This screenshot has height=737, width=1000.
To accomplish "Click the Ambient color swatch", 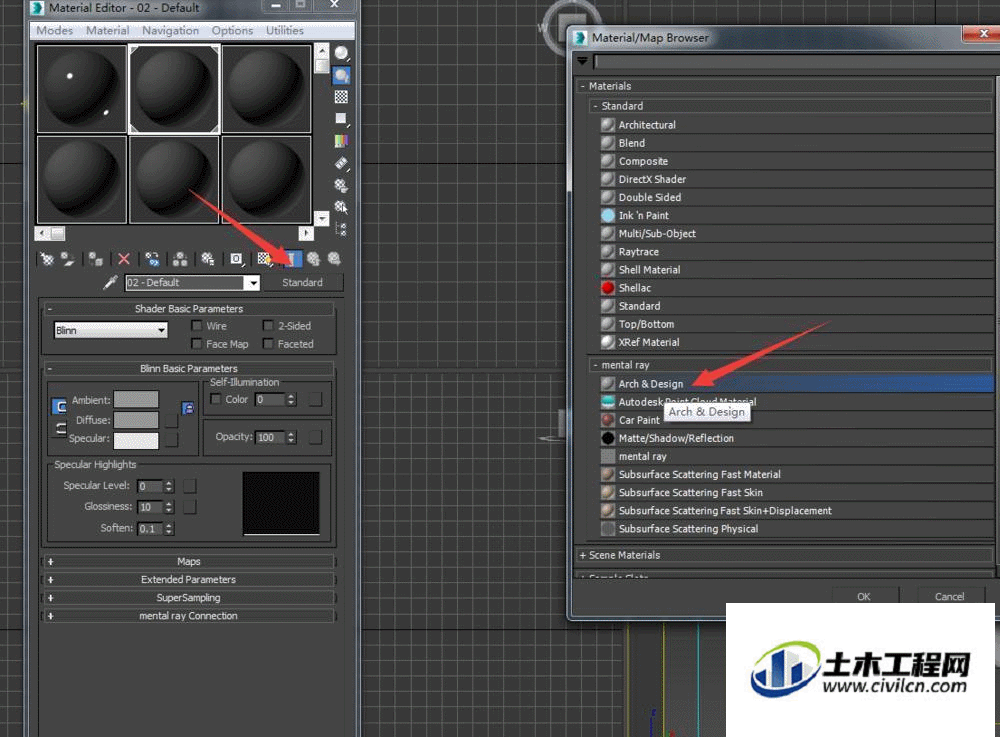I will tap(136, 400).
